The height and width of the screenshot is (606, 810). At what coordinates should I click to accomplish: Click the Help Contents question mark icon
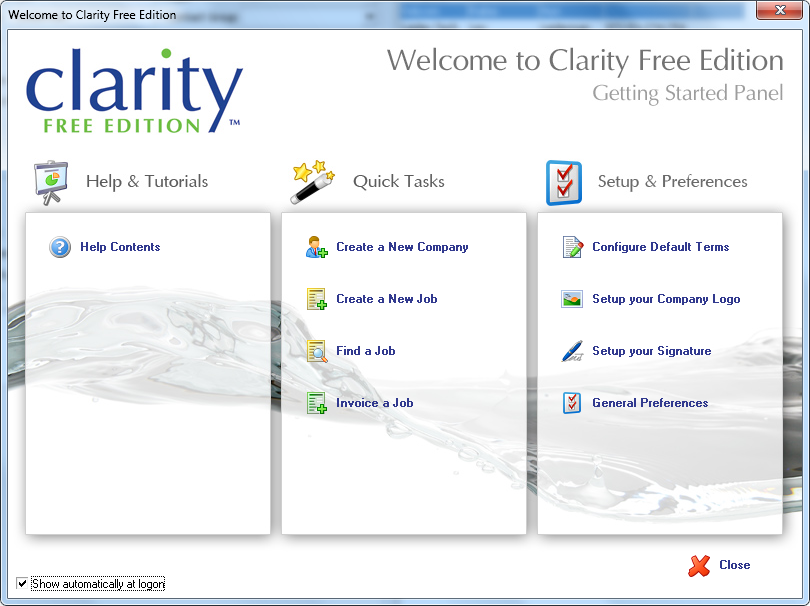(x=60, y=247)
